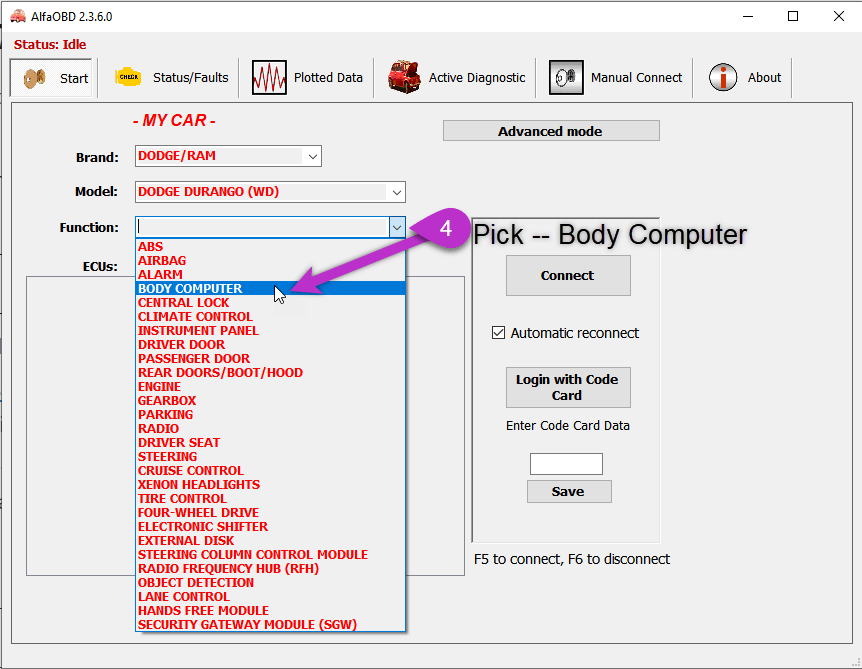Switch to Active Diagnostic tab
862x669 pixels.
[456, 78]
